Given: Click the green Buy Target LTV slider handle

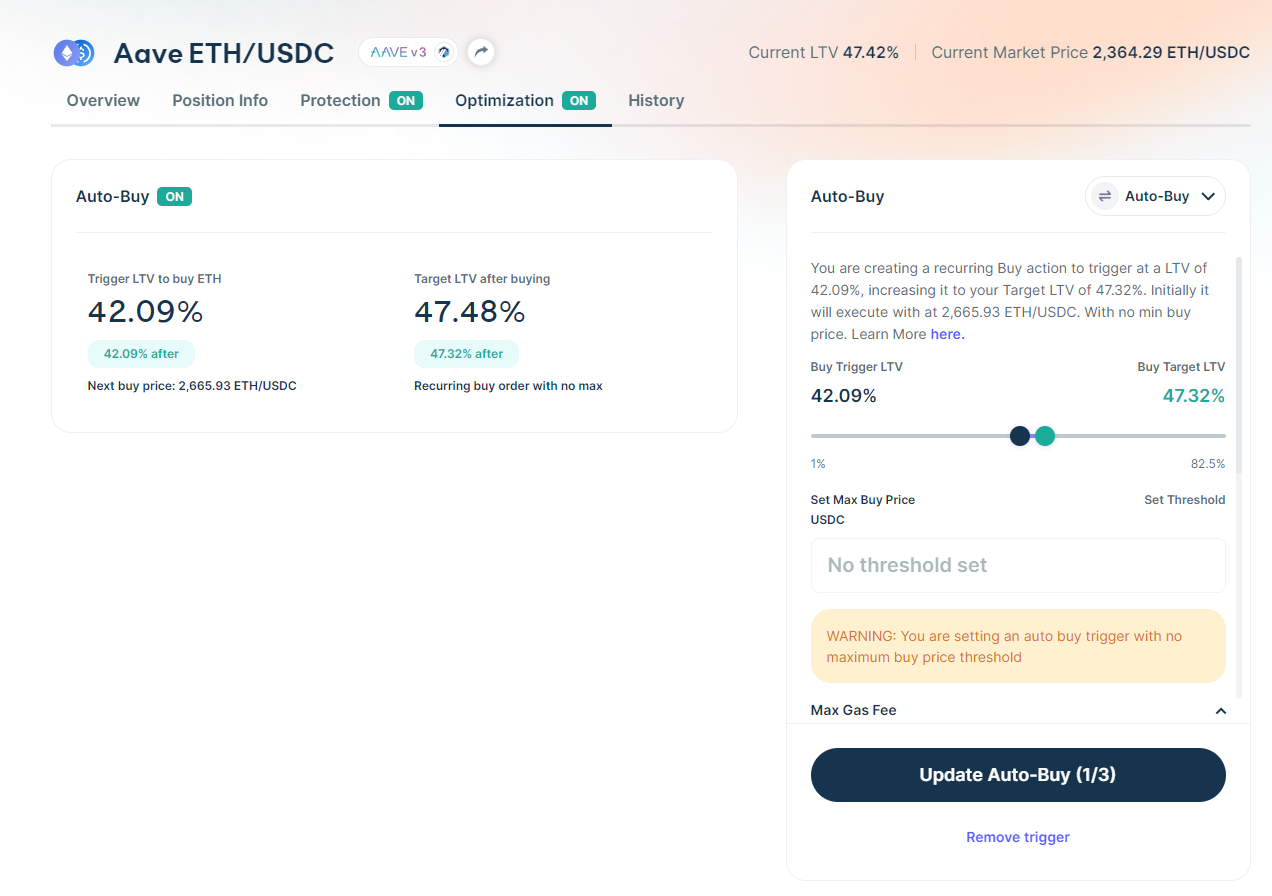Looking at the screenshot, I should (x=1045, y=436).
